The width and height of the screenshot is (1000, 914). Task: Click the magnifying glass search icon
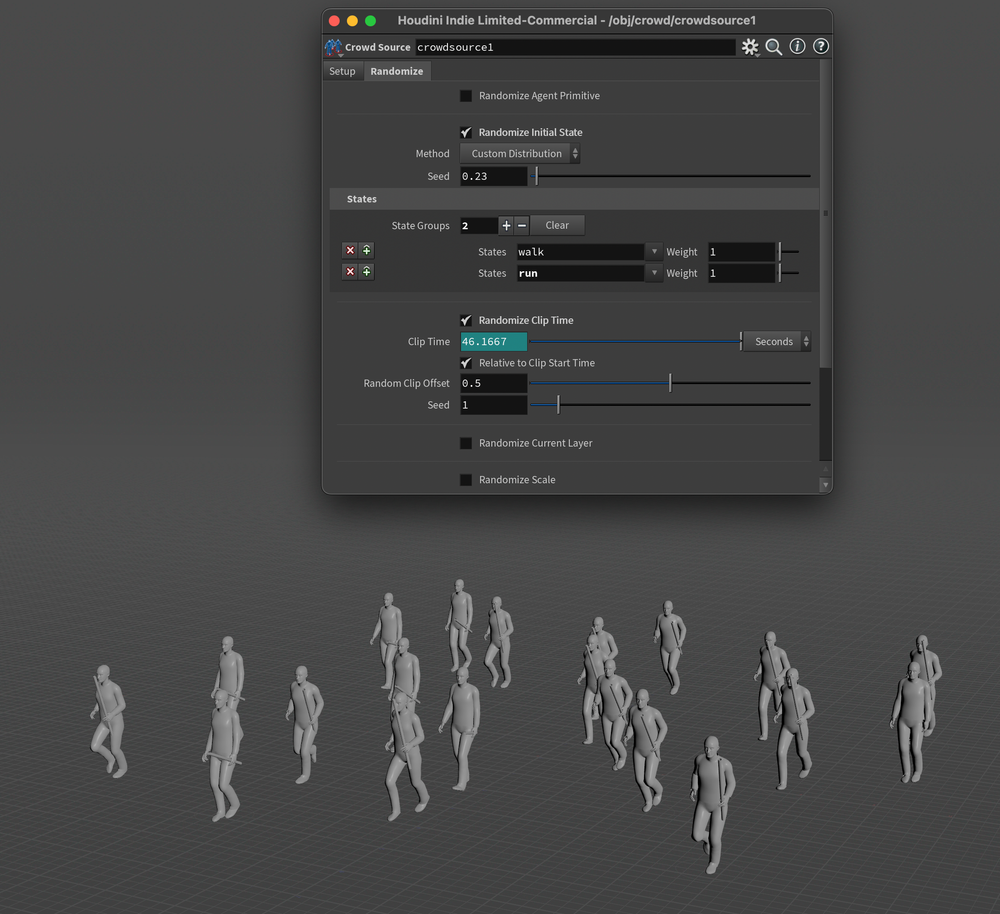[x=774, y=46]
